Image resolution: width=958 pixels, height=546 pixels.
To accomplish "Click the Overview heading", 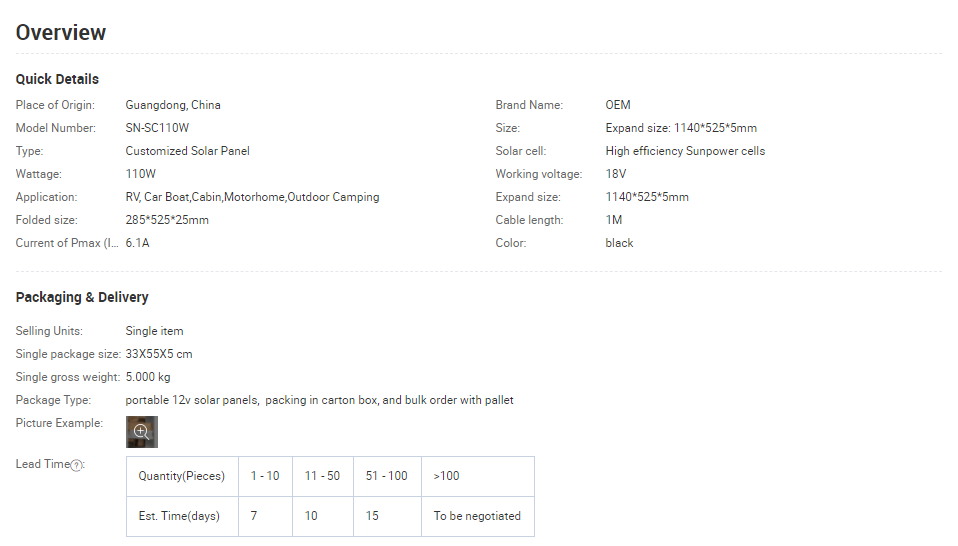I will pyautogui.click(x=61, y=32).
